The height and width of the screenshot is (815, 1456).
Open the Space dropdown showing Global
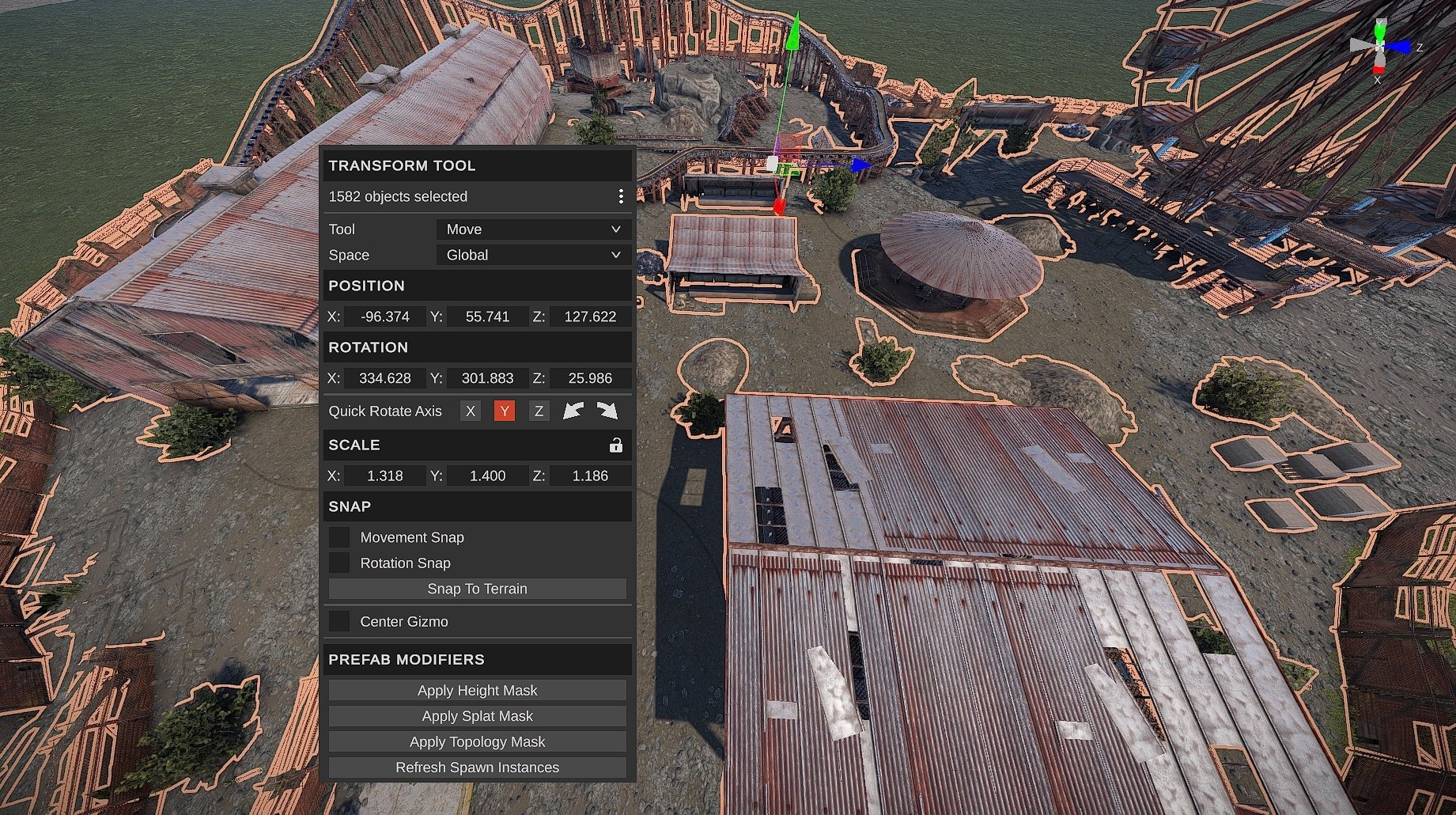pos(533,255)
